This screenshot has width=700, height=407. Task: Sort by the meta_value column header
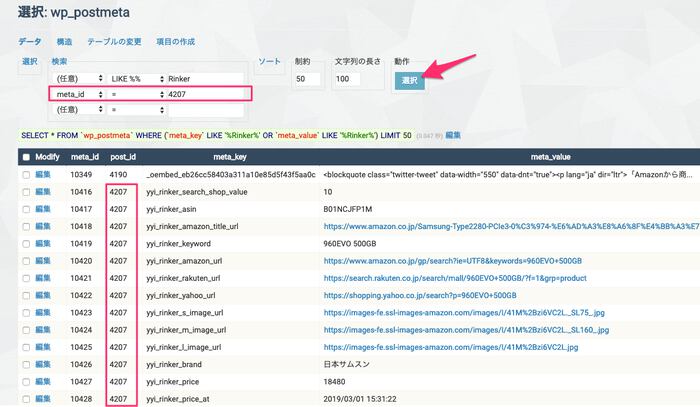coord(550,157)
